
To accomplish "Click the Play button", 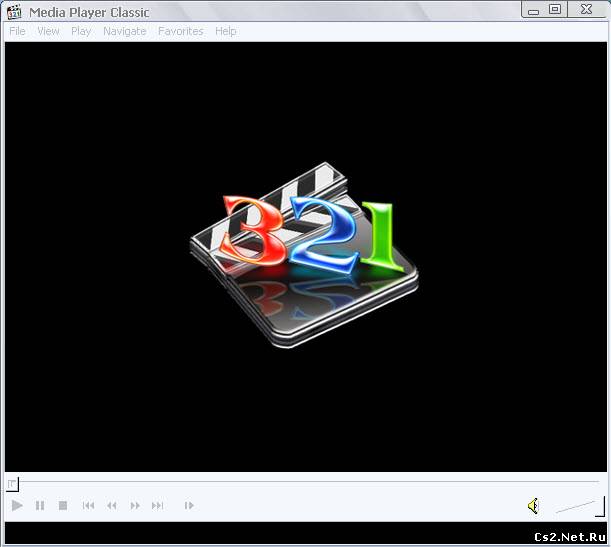I will 17,505.
